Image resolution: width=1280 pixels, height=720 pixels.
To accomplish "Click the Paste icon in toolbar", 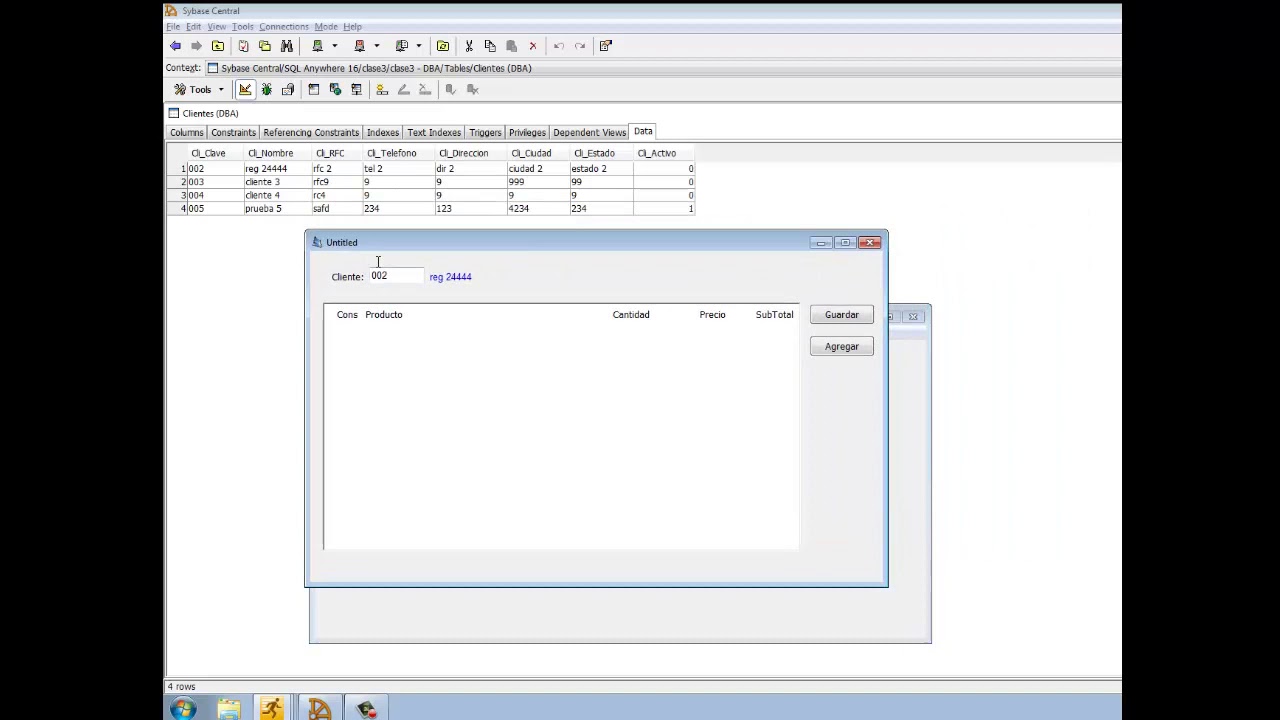I will point(511,46).
